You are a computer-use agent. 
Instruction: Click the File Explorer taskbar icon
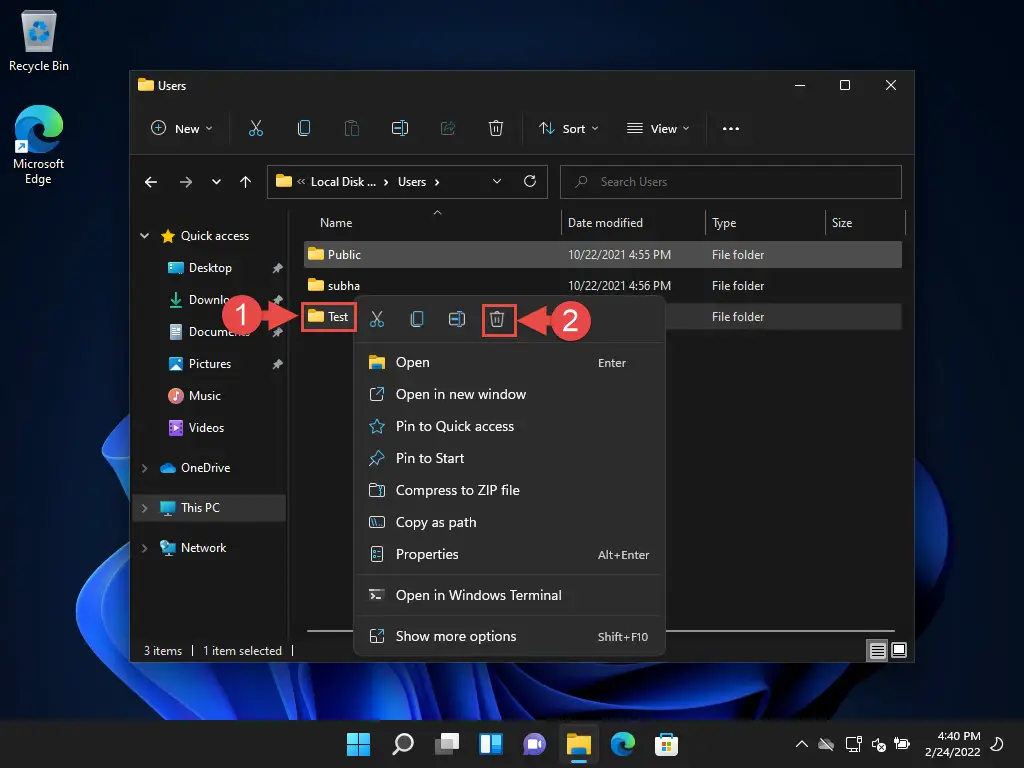point(579,744)
